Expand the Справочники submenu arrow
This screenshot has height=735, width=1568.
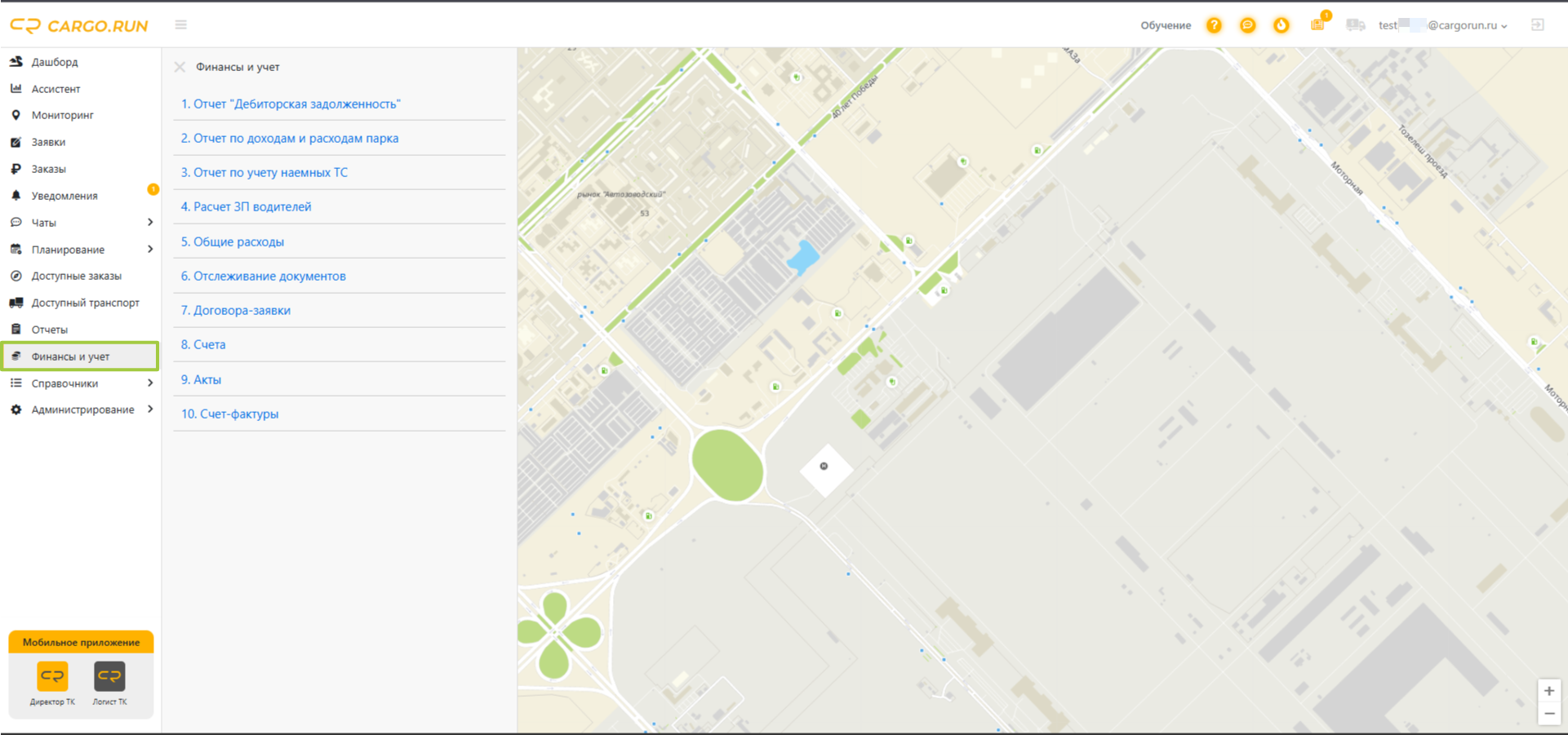coord(150,383)
